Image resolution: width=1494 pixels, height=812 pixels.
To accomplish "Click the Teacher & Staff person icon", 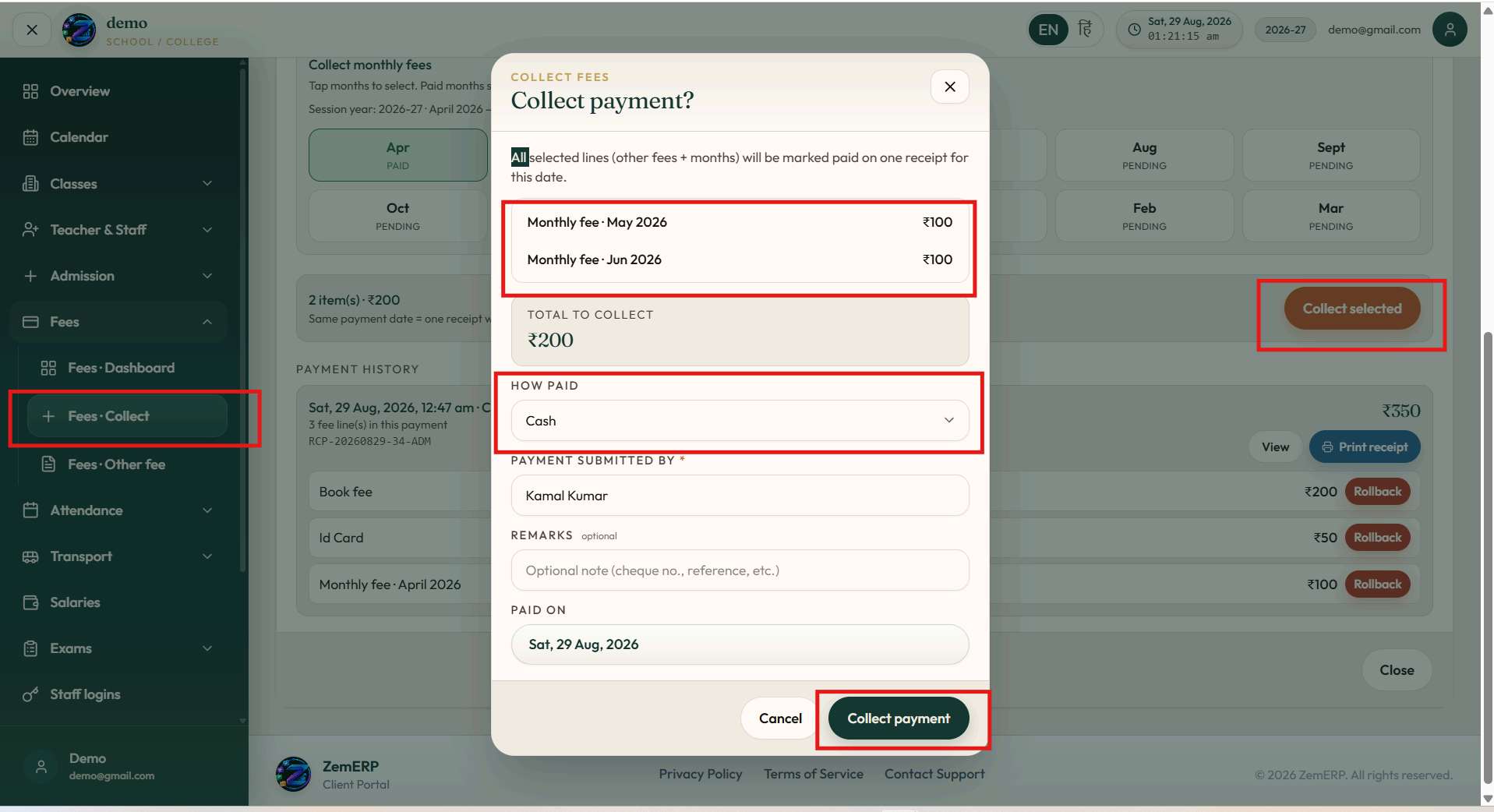I will pyautogui.click(x=30, y=230).
